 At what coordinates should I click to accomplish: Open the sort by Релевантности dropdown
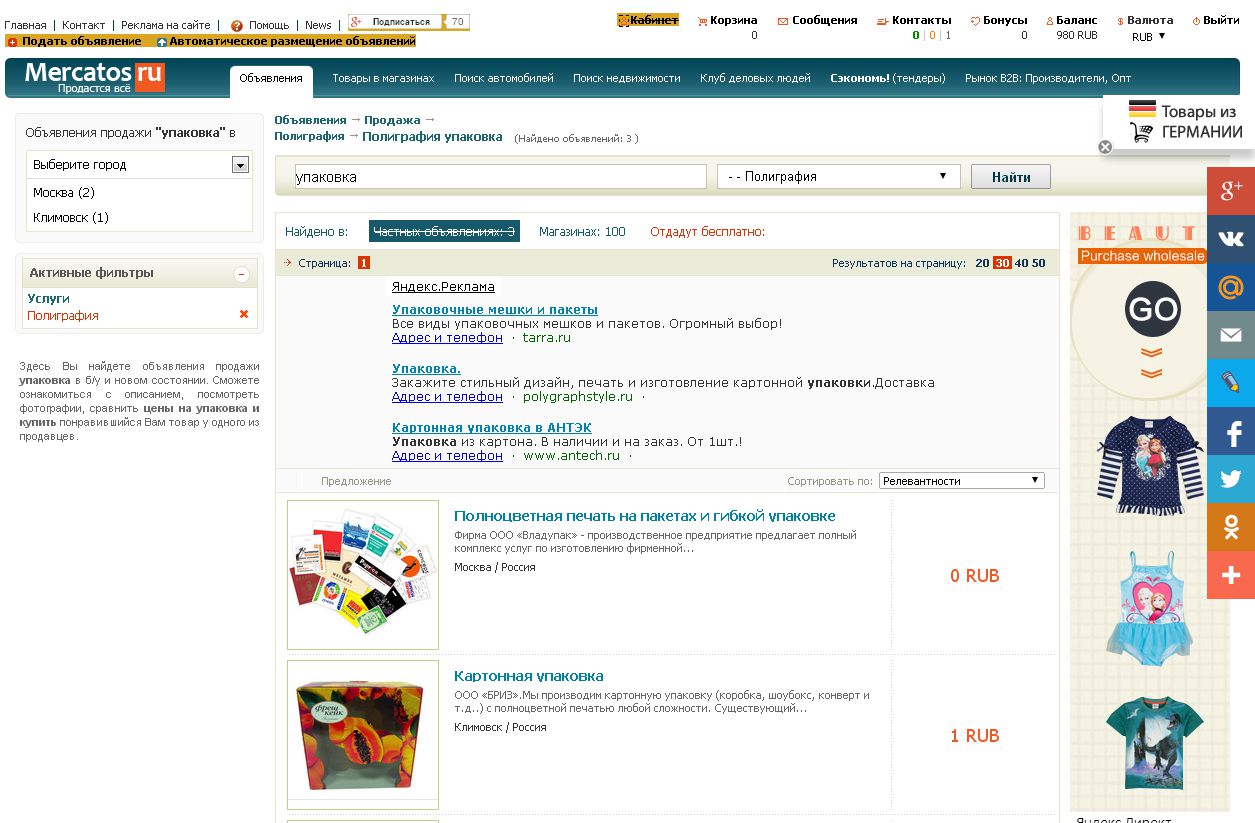point(961,481)
